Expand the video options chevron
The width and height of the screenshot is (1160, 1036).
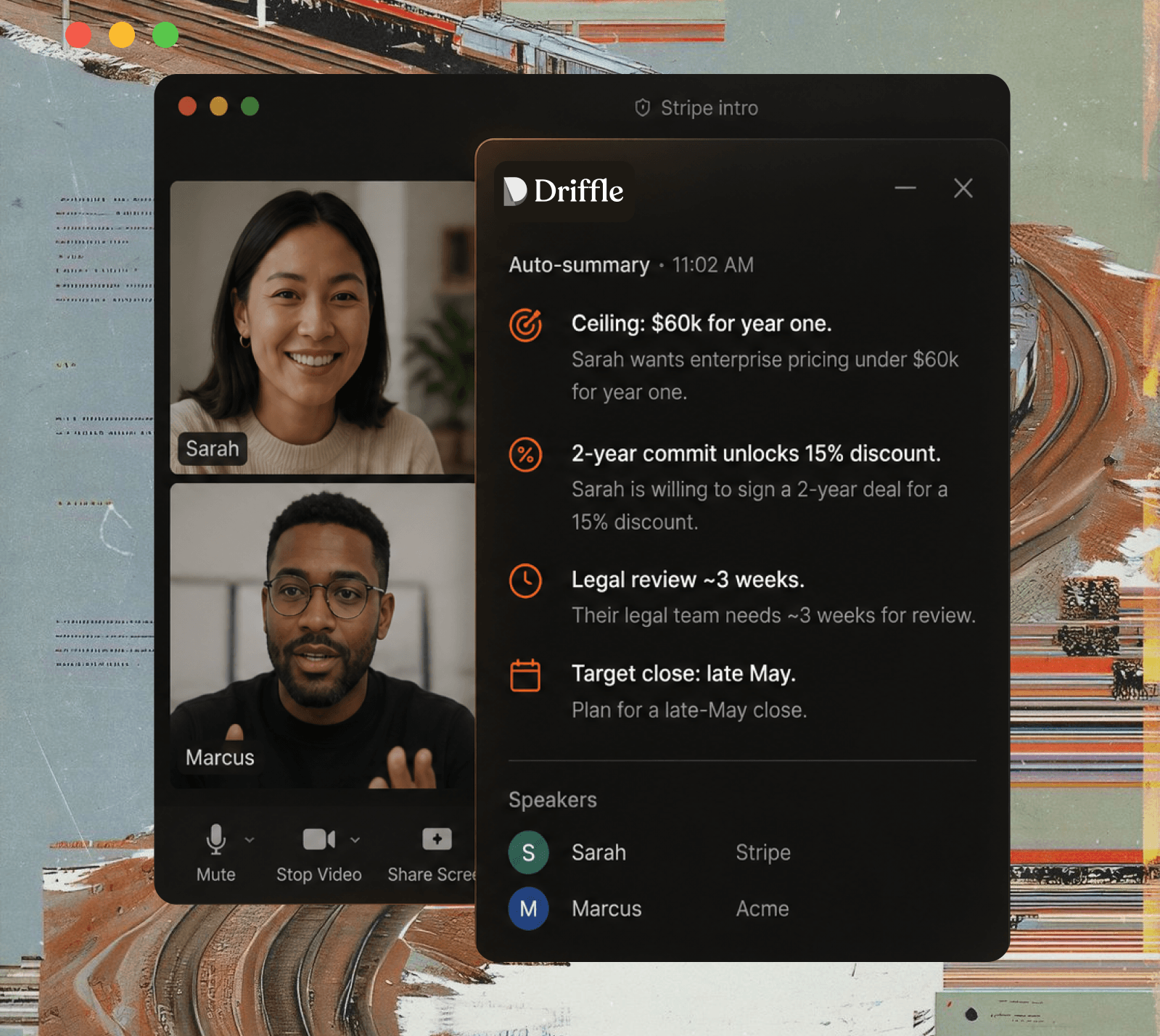coord(355,839)
